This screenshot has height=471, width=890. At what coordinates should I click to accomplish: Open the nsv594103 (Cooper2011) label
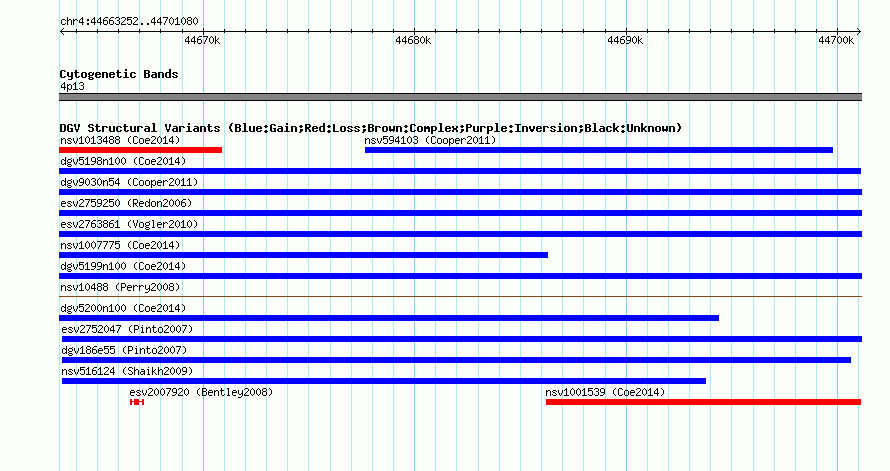(x=430, y=140)
